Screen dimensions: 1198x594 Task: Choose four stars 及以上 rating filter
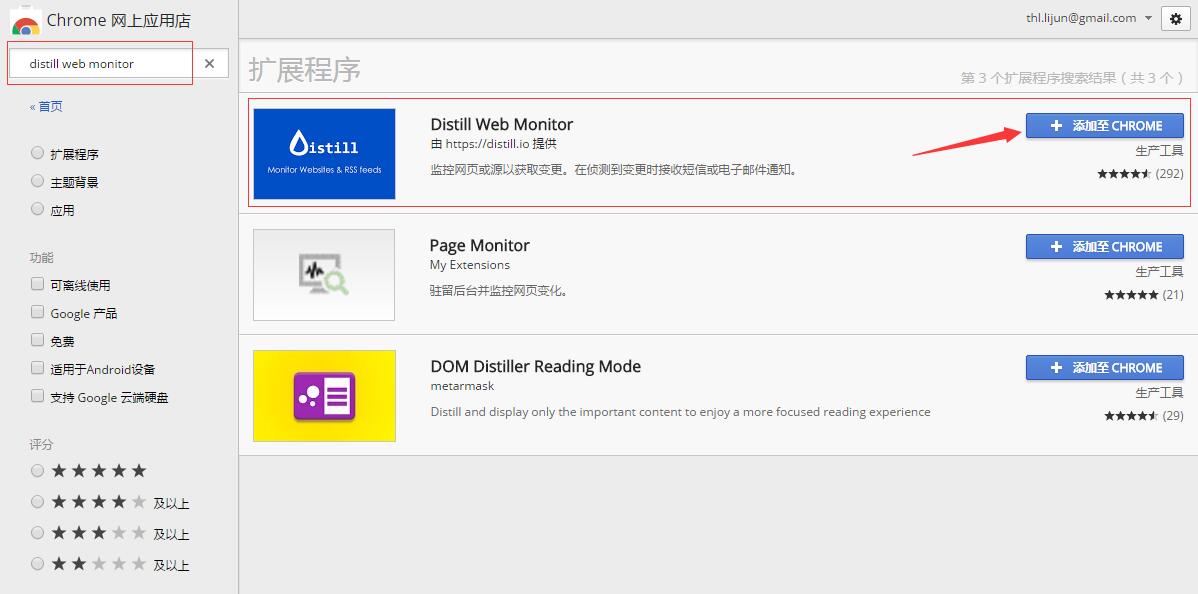(x=37, y=501)
